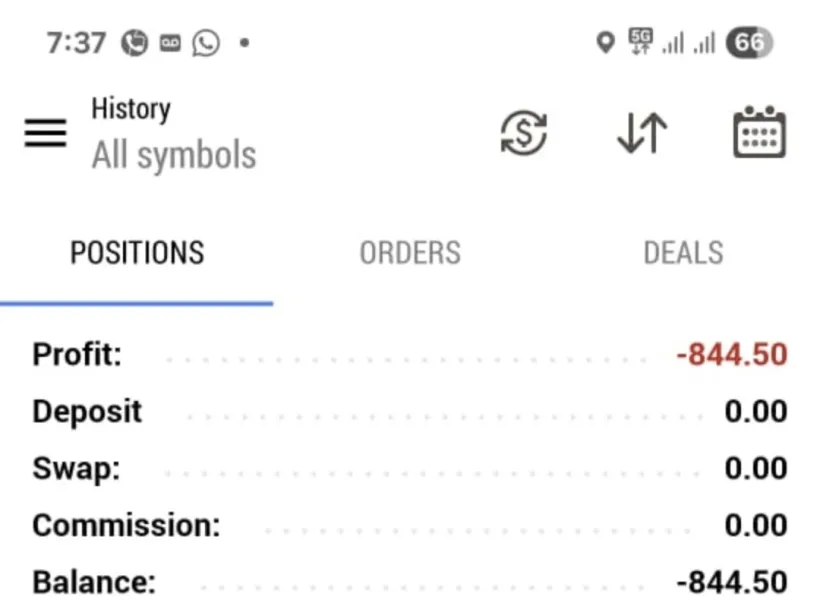Tap the battery level indicator
Screen dimensions: 820x600
click(750, 43)
